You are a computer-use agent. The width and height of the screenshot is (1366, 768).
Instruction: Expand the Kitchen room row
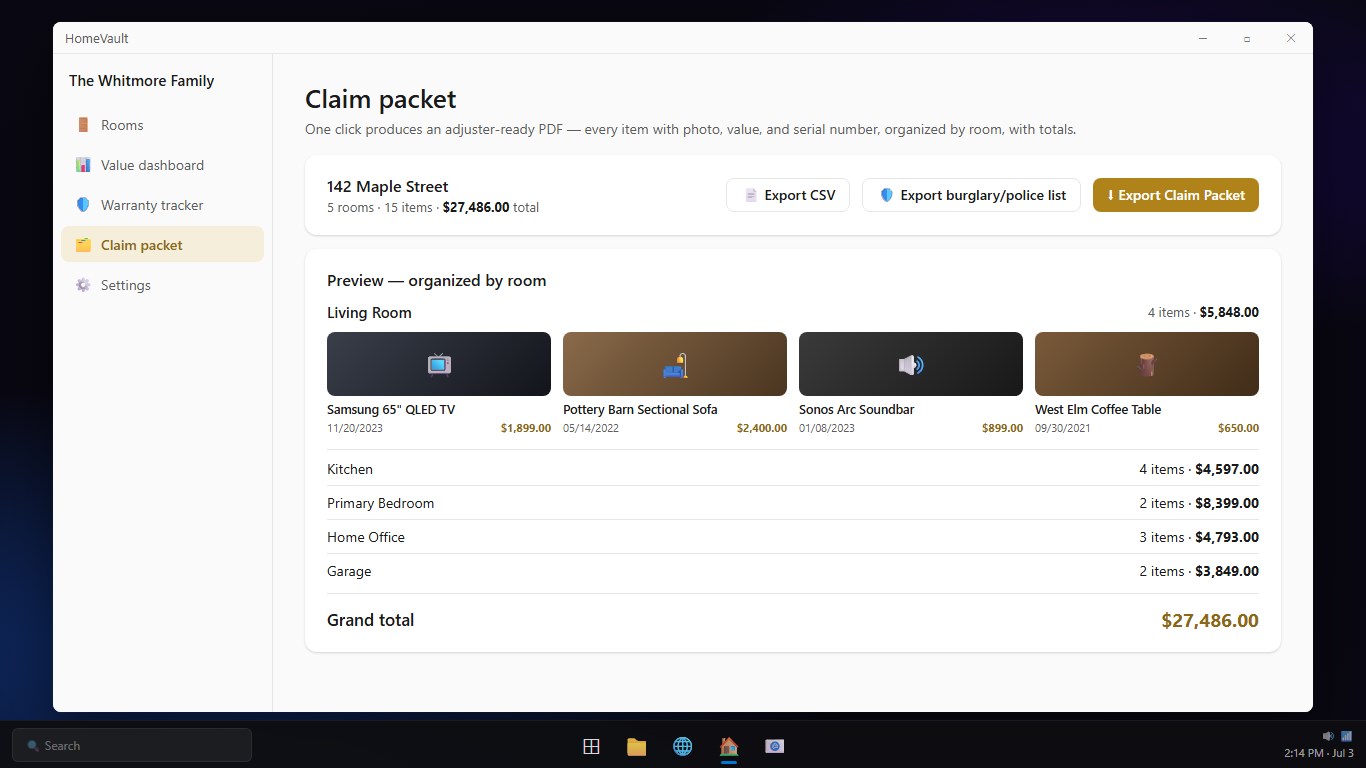point(793,469)
